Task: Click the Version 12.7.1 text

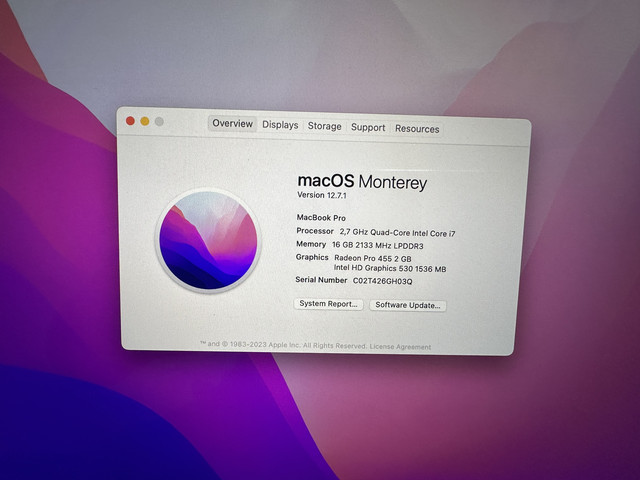Action: click(322, 195)
